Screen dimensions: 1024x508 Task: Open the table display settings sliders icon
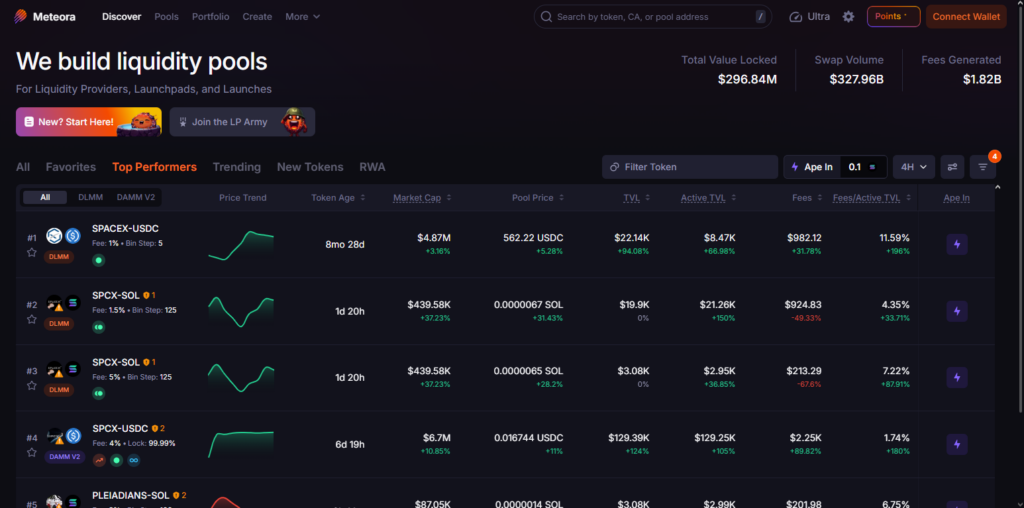pos(952,167)
